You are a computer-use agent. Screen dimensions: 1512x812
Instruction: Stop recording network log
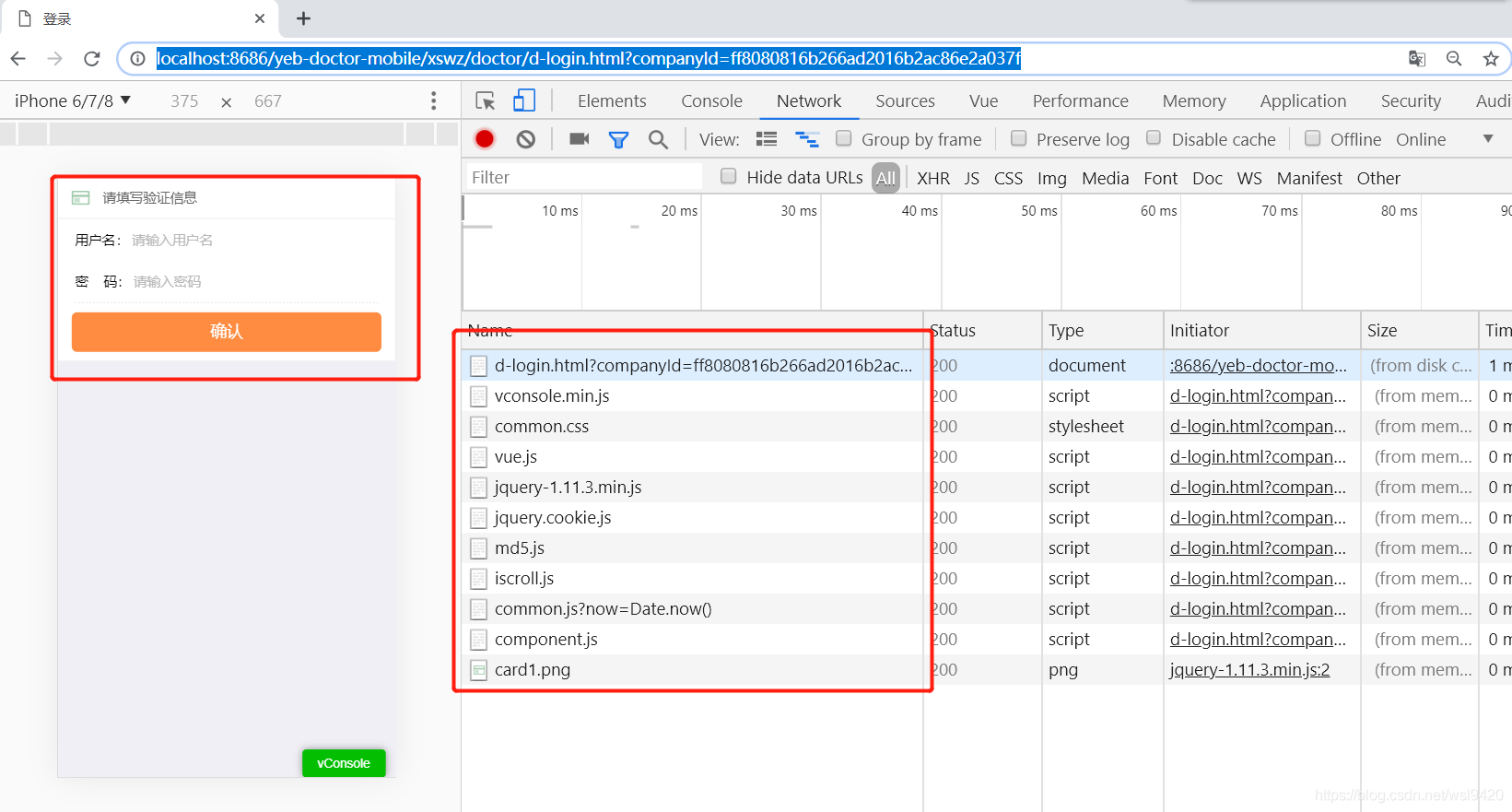[485, 139]
